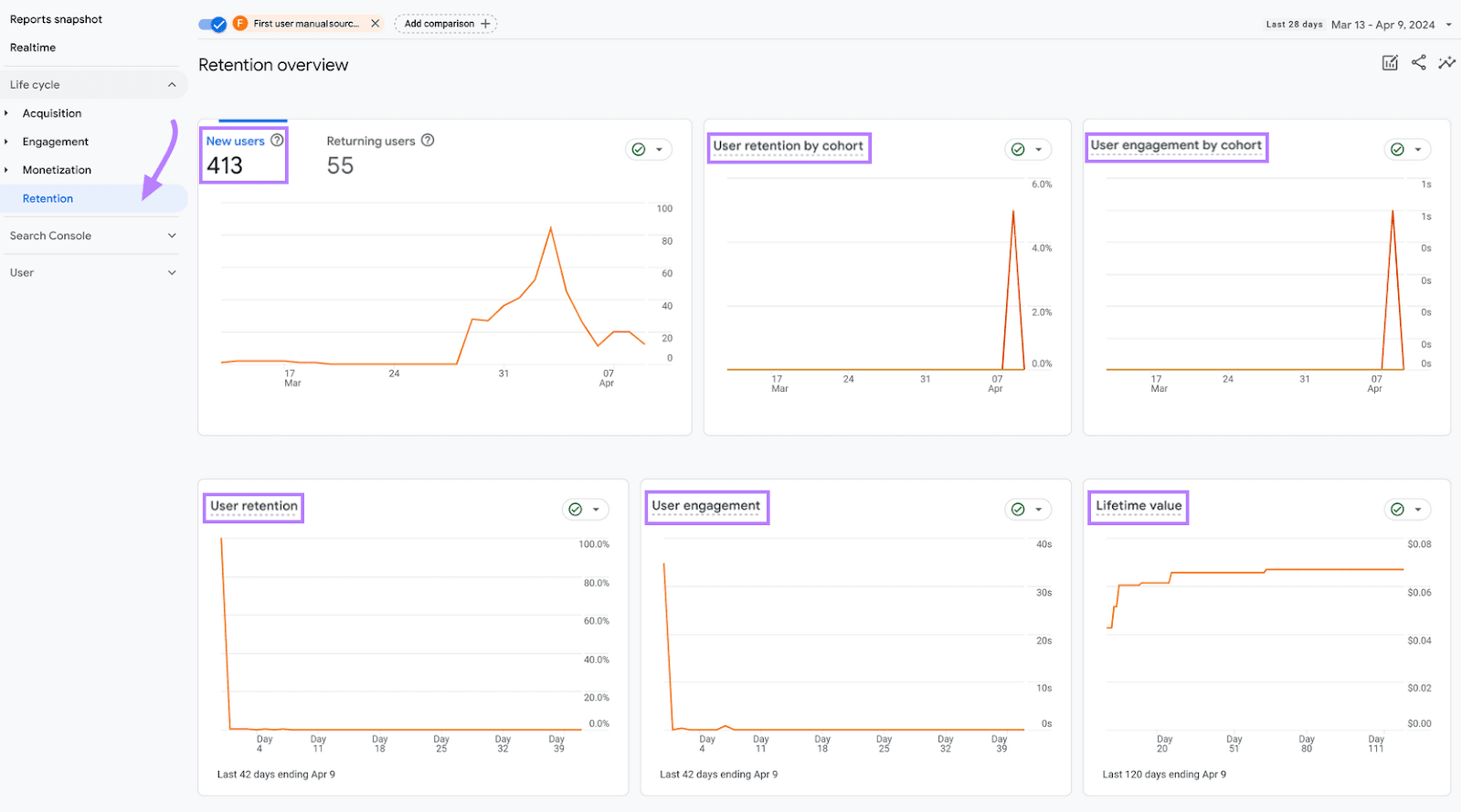1462x812 pixels.
Task: Remove the First user manual source filter
Action: coord(375,24)
